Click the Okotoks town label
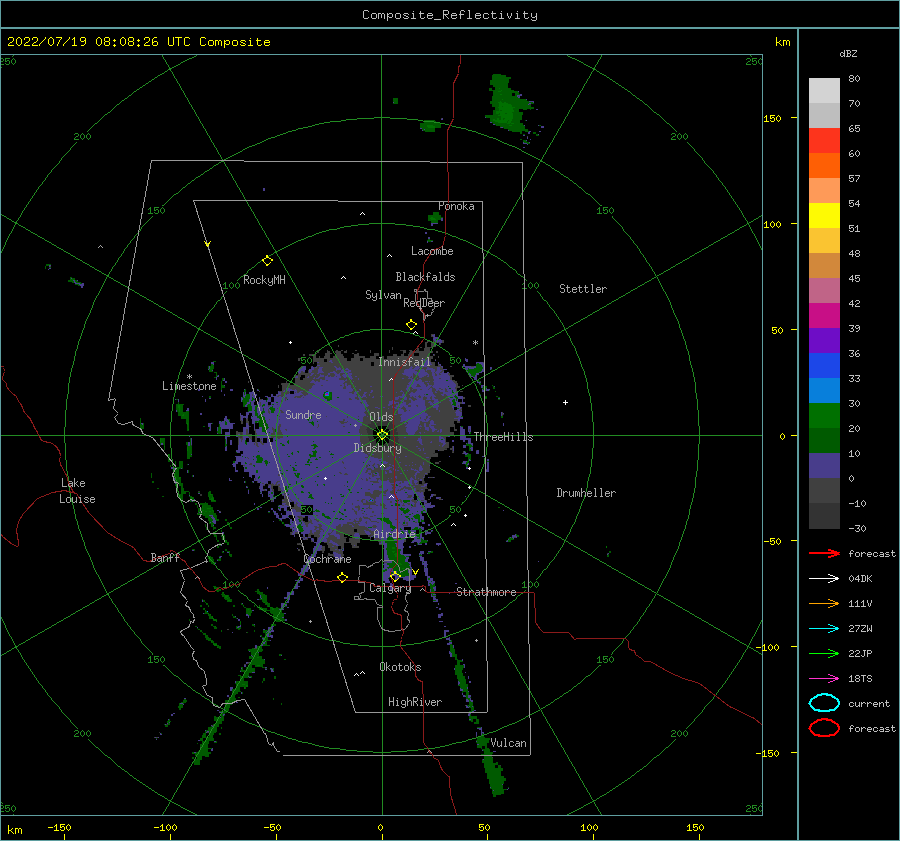The height and width of the screenshot is (841, 900). coord(400,667)
